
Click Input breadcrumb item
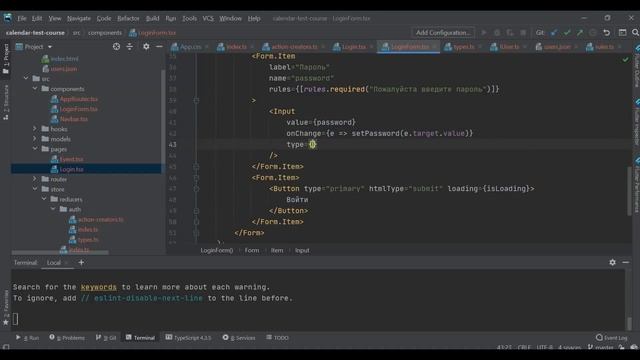[x=302, y=250]
